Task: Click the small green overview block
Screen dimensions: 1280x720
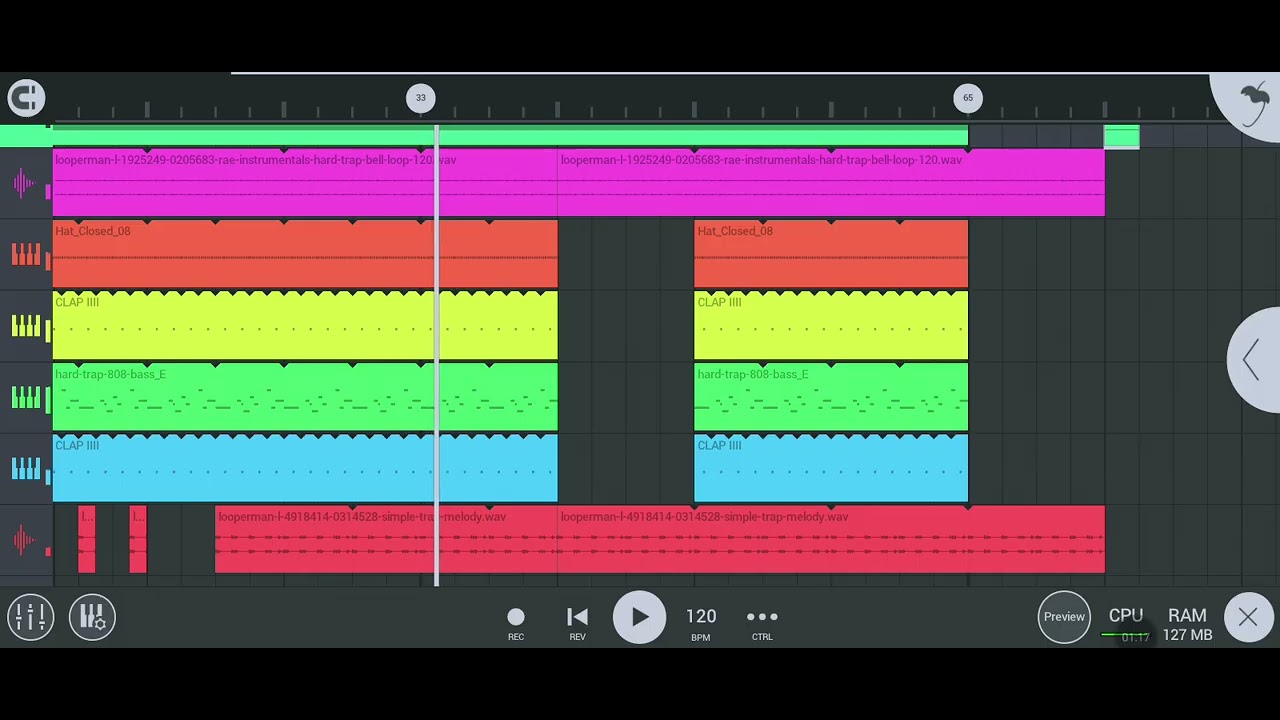Action: [1122, 138]
